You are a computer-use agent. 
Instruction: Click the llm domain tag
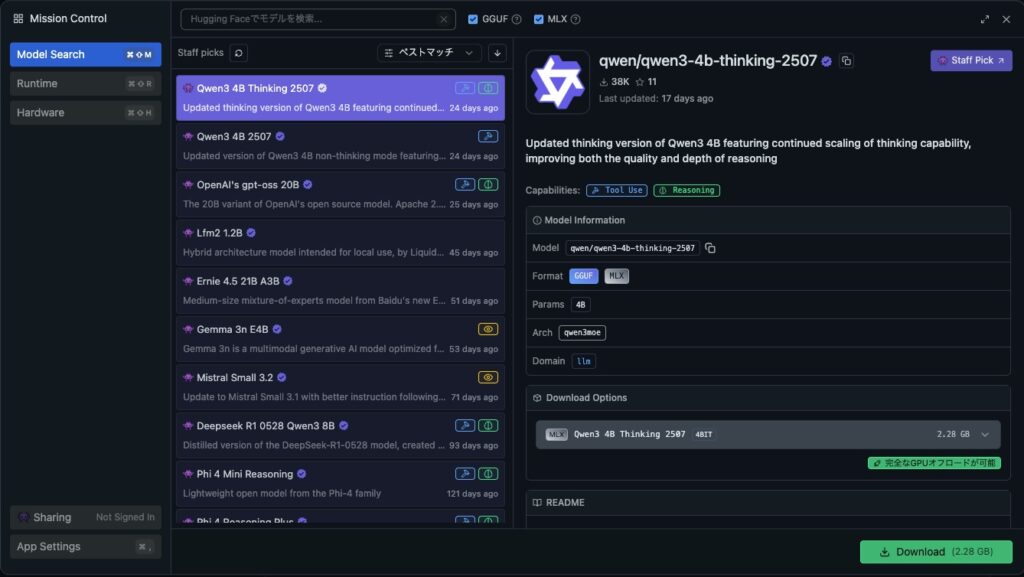click(x=584, y=362)
